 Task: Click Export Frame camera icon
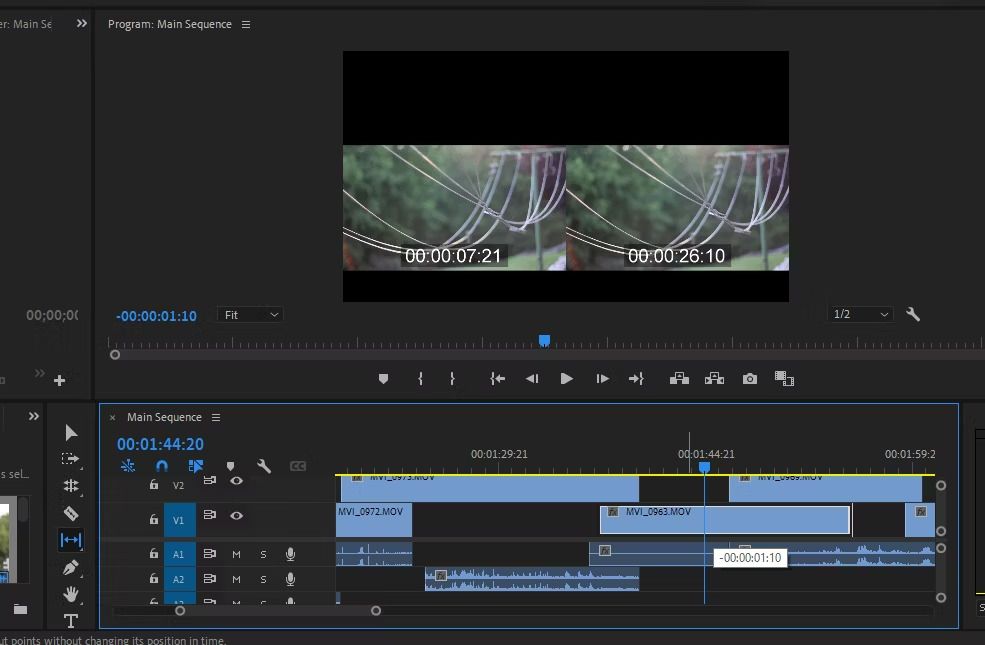click(750, 379)
